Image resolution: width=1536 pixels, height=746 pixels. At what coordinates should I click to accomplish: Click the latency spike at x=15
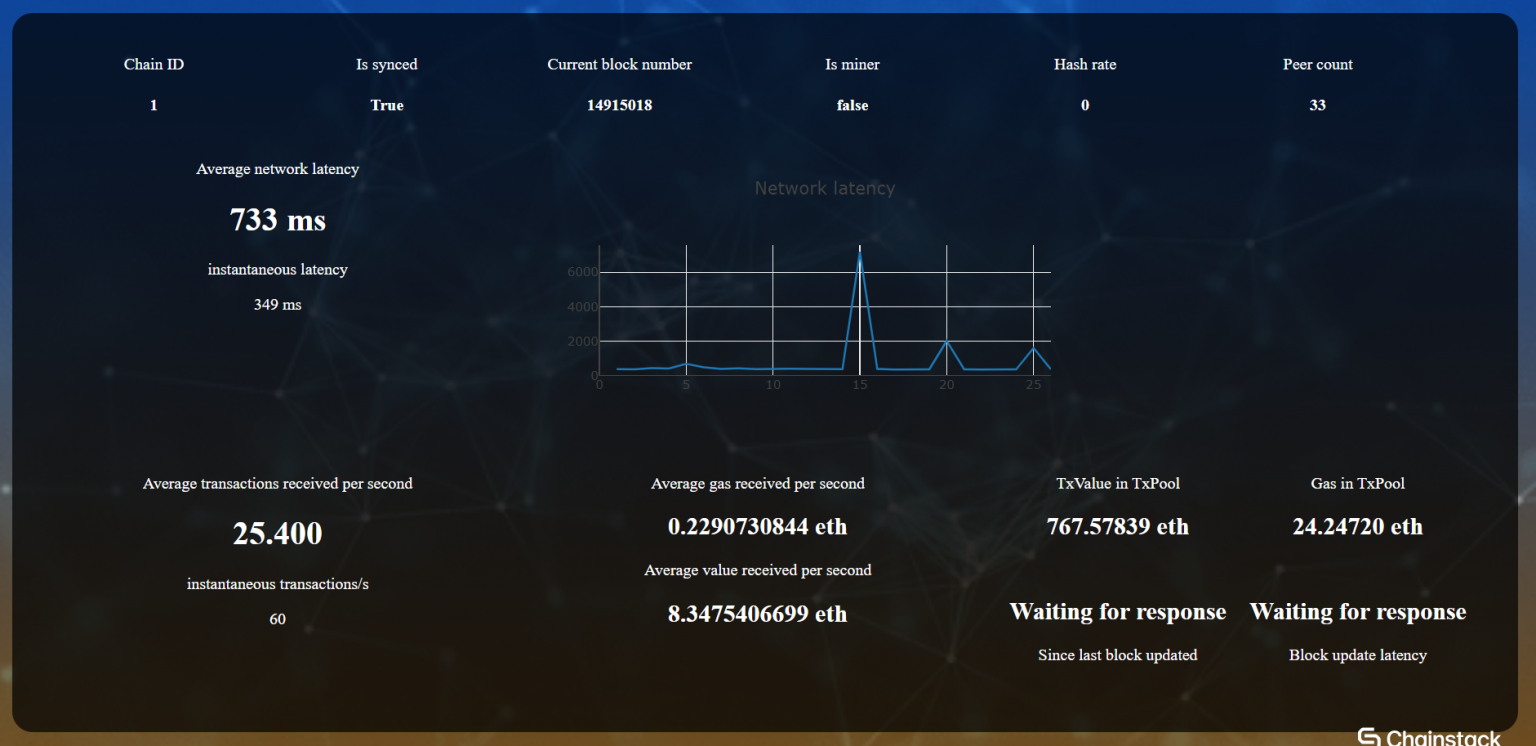[860, 254]
